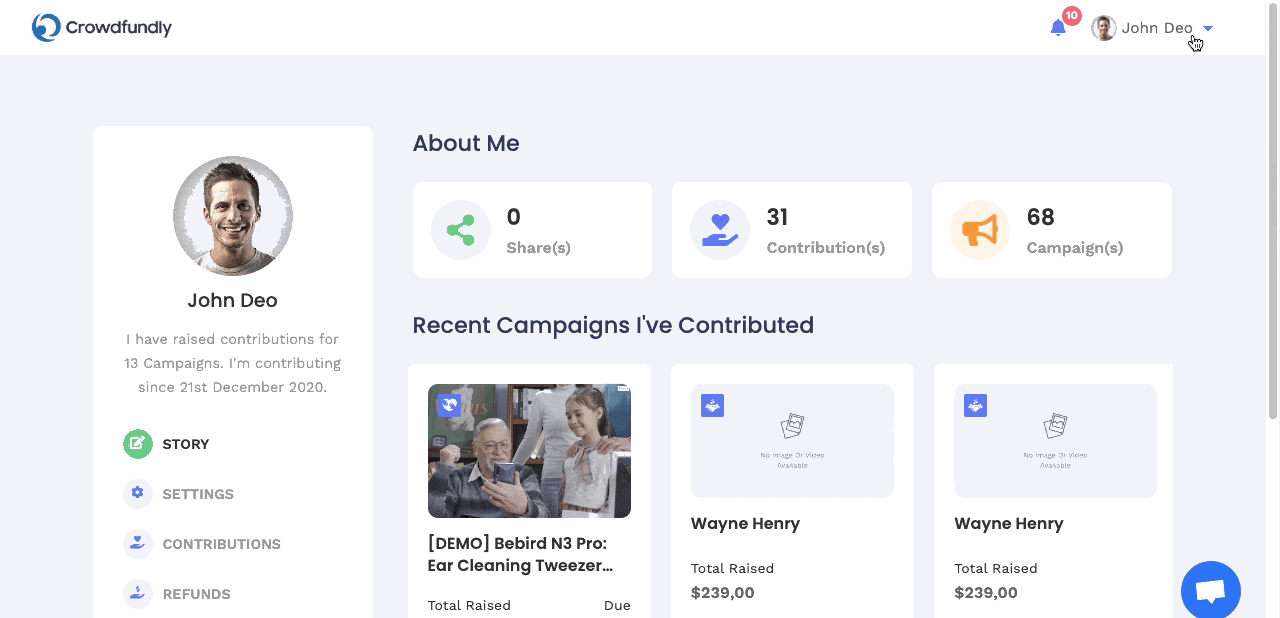Click the Story edit icon in sidebar

click(x=138, y=443)
